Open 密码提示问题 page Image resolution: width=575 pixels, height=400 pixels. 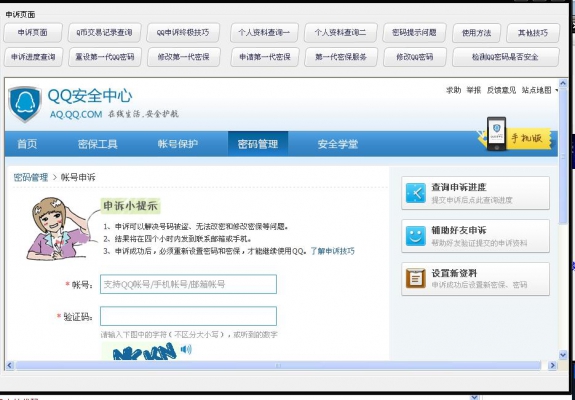(x=414, y=33)
